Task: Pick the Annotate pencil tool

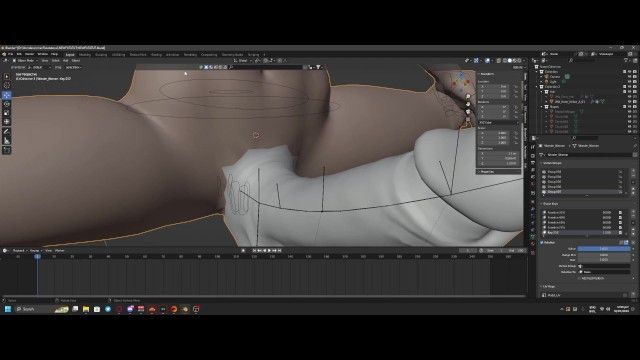Action: pyautogui.click(x=7, y=131)
